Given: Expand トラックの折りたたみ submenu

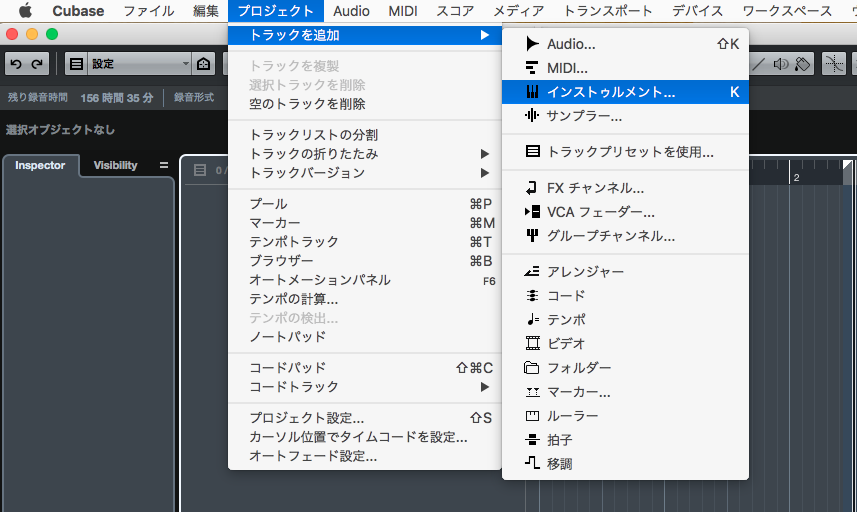Looking at the screenshot, I should pos(365,154).
